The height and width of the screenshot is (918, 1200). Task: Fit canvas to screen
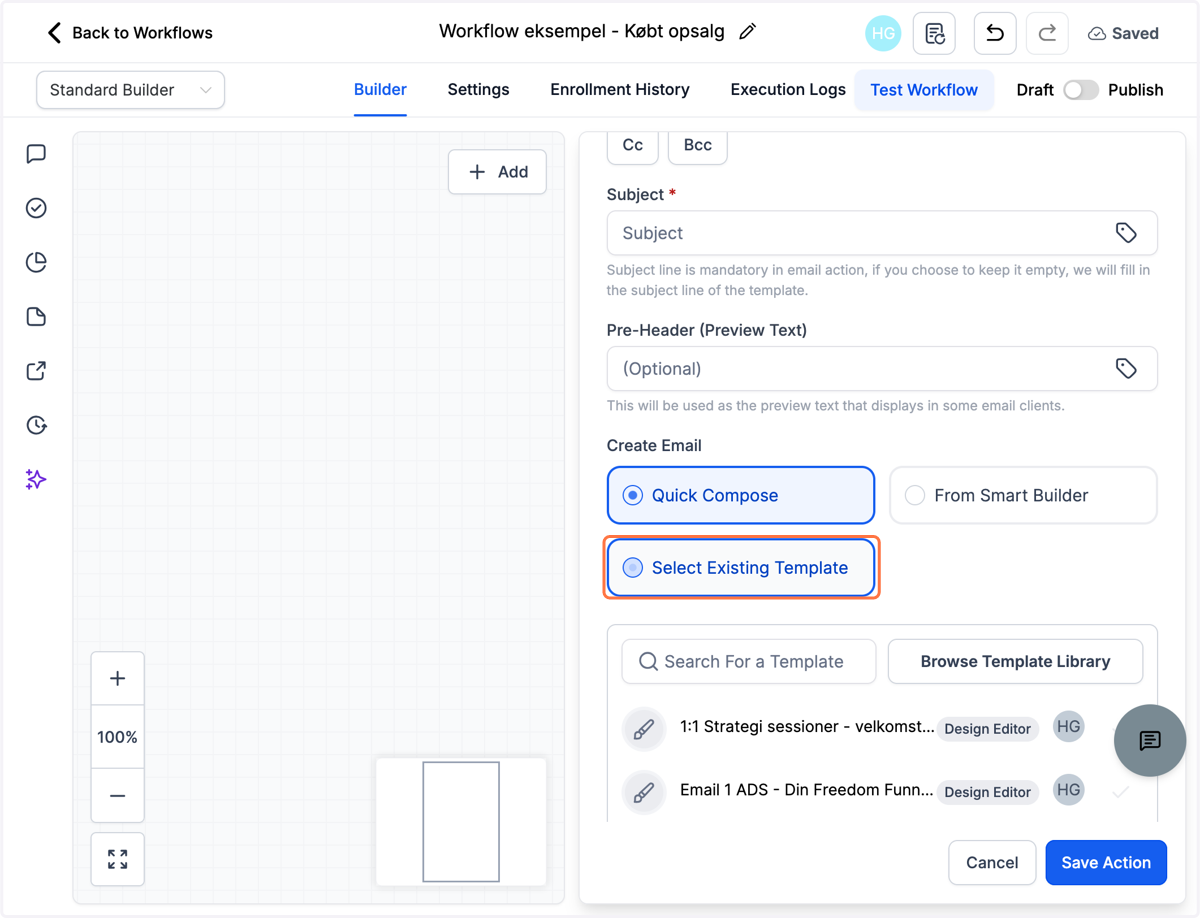(x=118, y=859)
